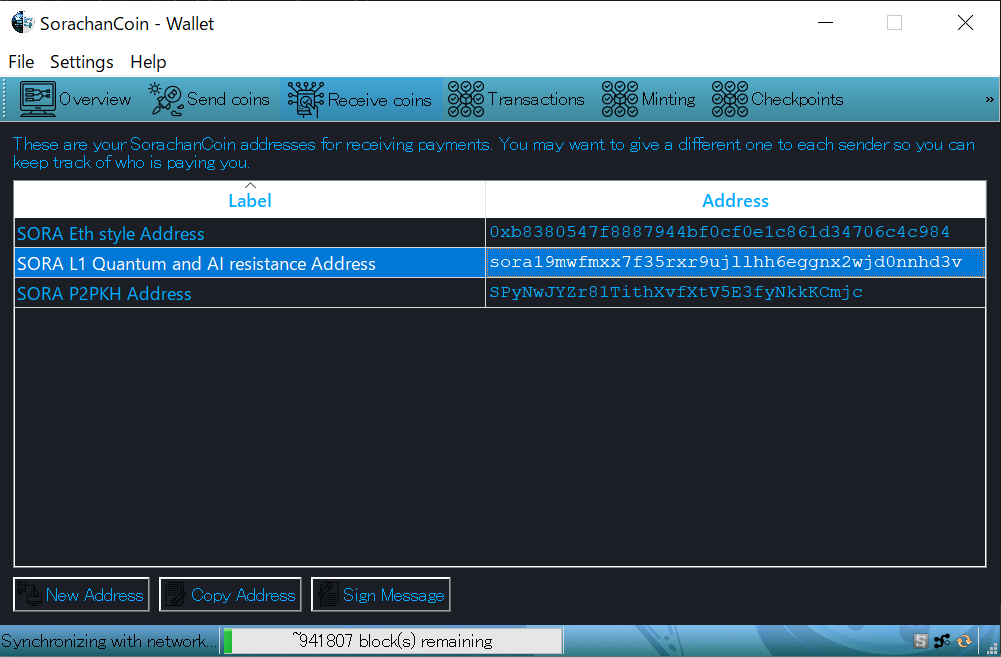
Task: Open the Transactions page
Action: click(516, 100)
